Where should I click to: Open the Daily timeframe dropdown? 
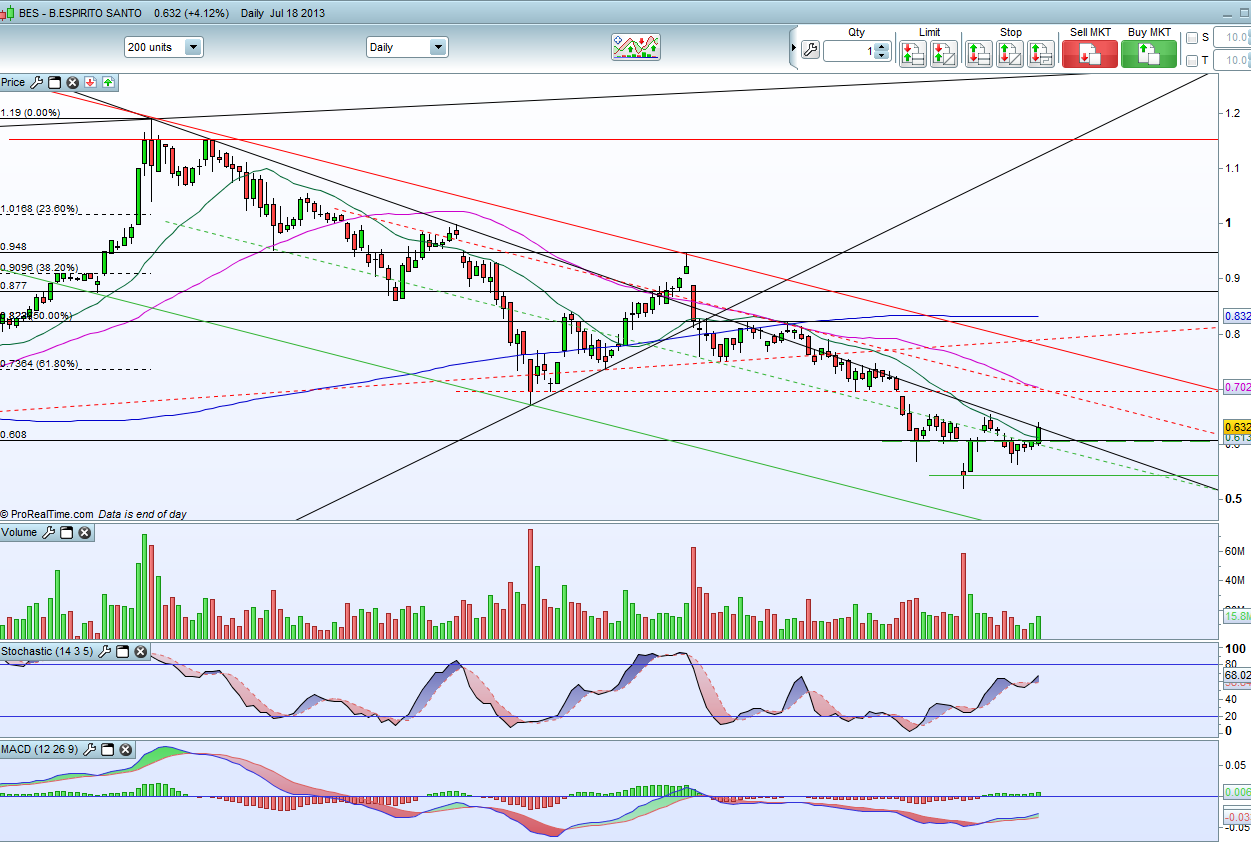(x=407, y=47)
